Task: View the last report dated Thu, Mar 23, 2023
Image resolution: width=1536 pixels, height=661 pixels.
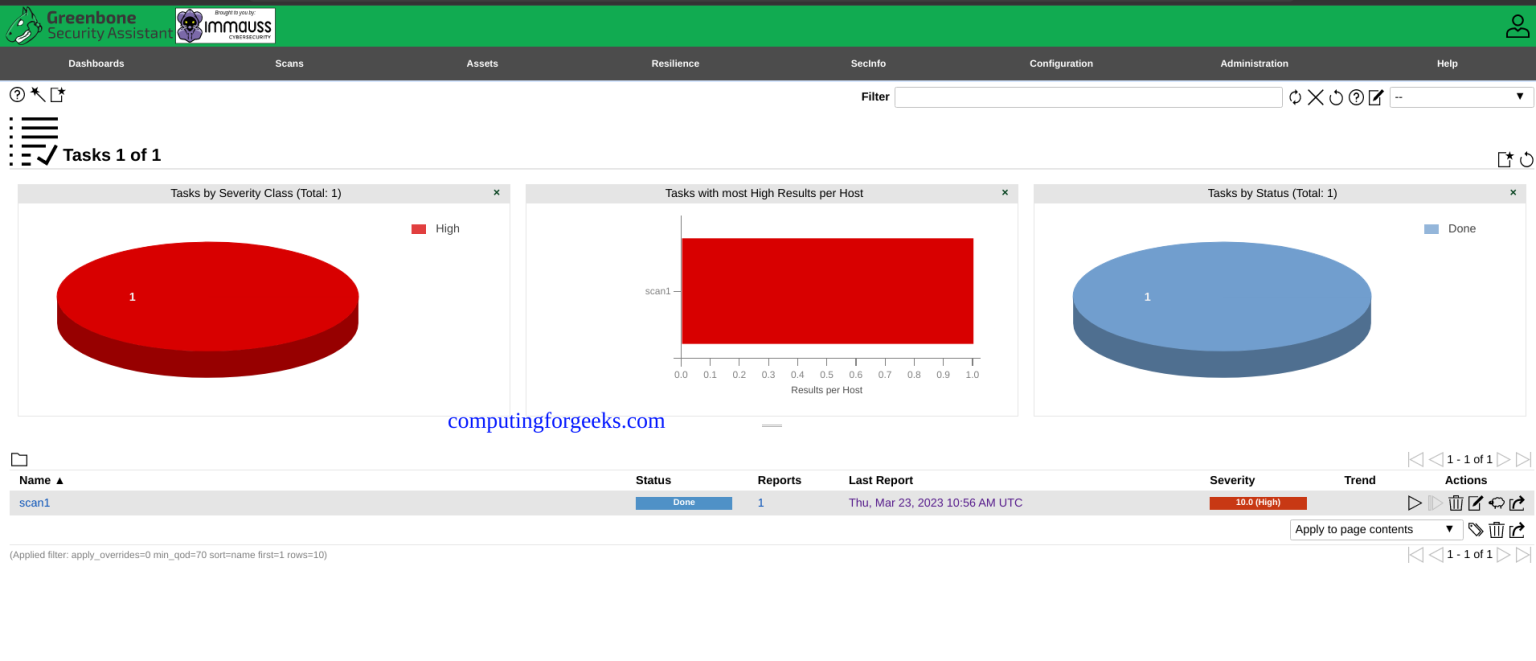Action: [x=935, y=502]
